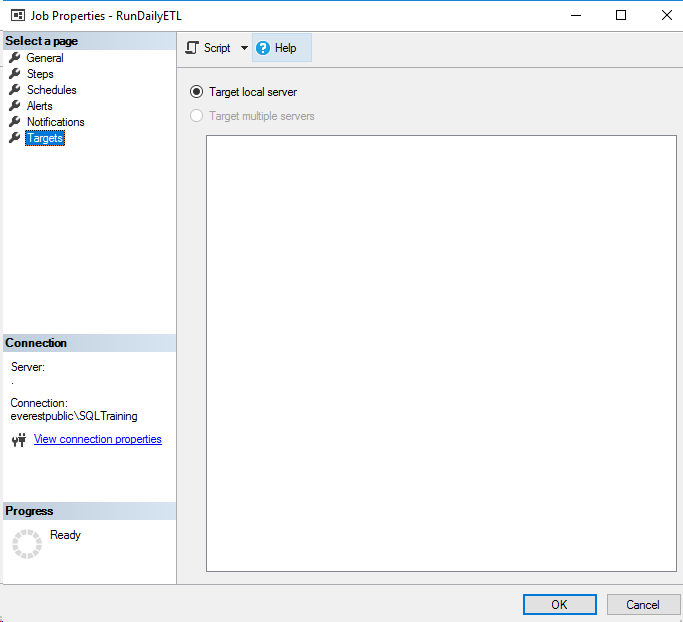
Task: Expand the Script dropdown arrow
Action: pos(244,48)
